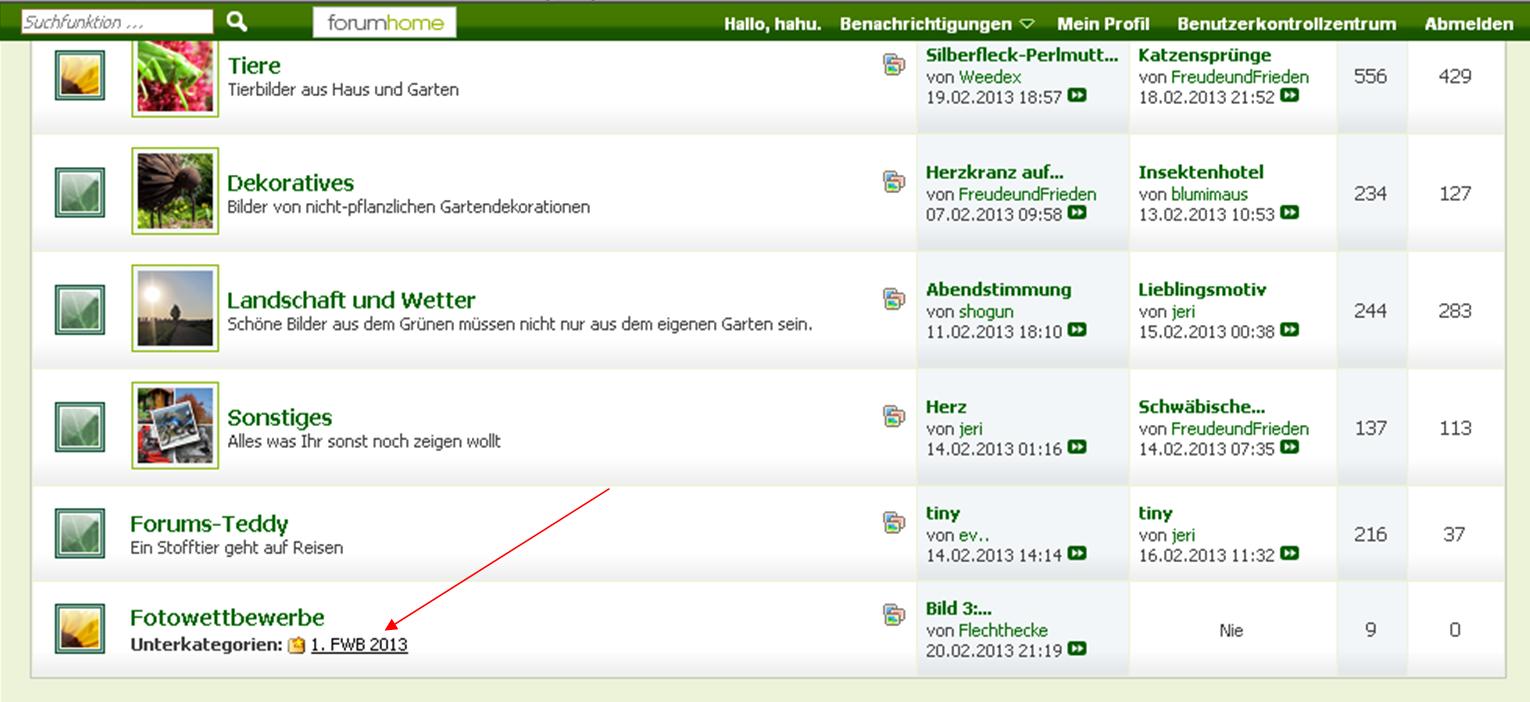This screenshot has height=702, width=1530.
Task: Go to last post arrow for Abendstimmung
Action: pos(1077,331)
